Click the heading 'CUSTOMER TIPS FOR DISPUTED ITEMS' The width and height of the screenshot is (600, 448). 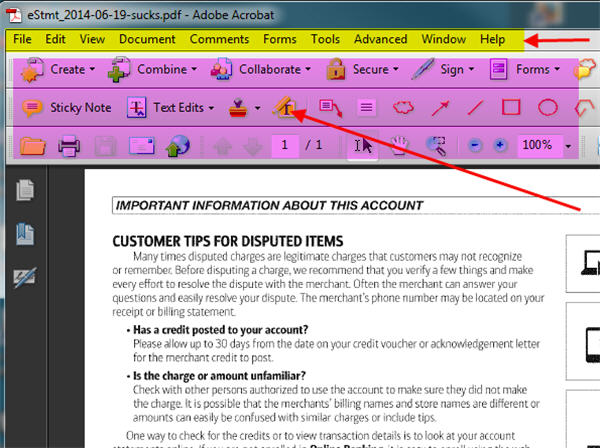[228, 241]
